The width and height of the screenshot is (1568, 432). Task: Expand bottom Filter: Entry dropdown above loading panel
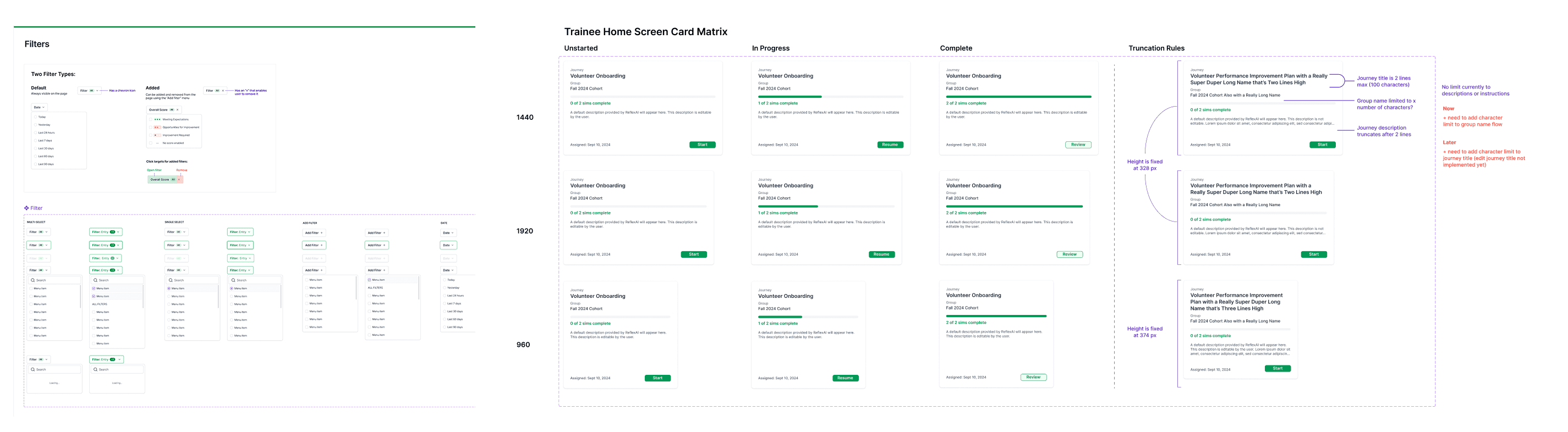pyautogui.click(x=107, y=359)
